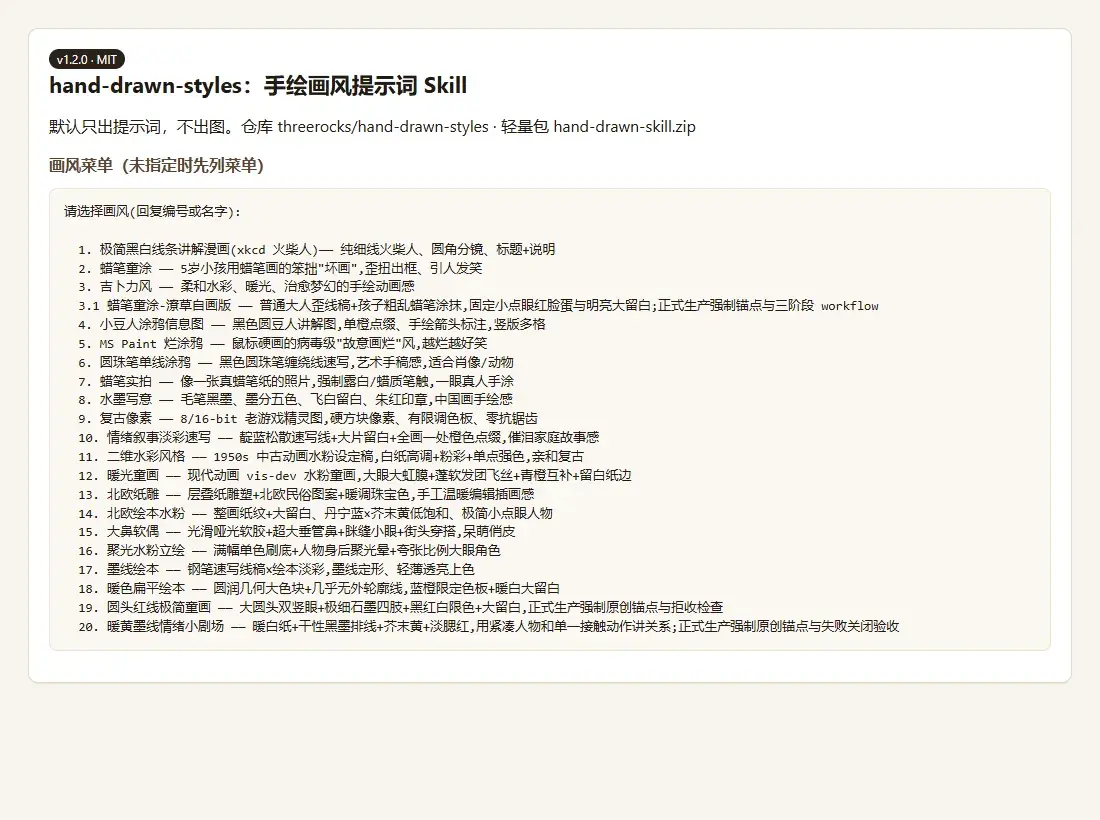This screenshot has width=1100, height=820.
Task: Select row "19. 圆头红线极简童画"
Action: point(401,607)
